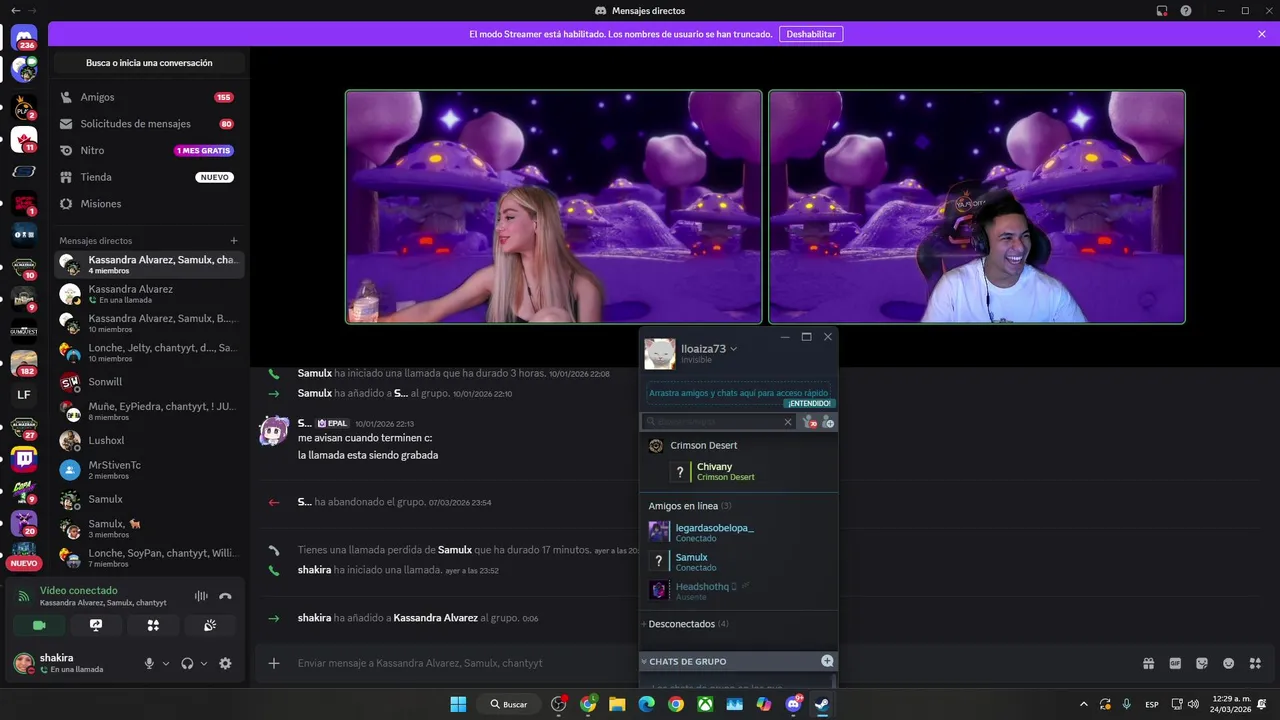Click the search conversation field
Image resolution: width=1280 pixels, height=720 pixels.
(x=149, y=63)
